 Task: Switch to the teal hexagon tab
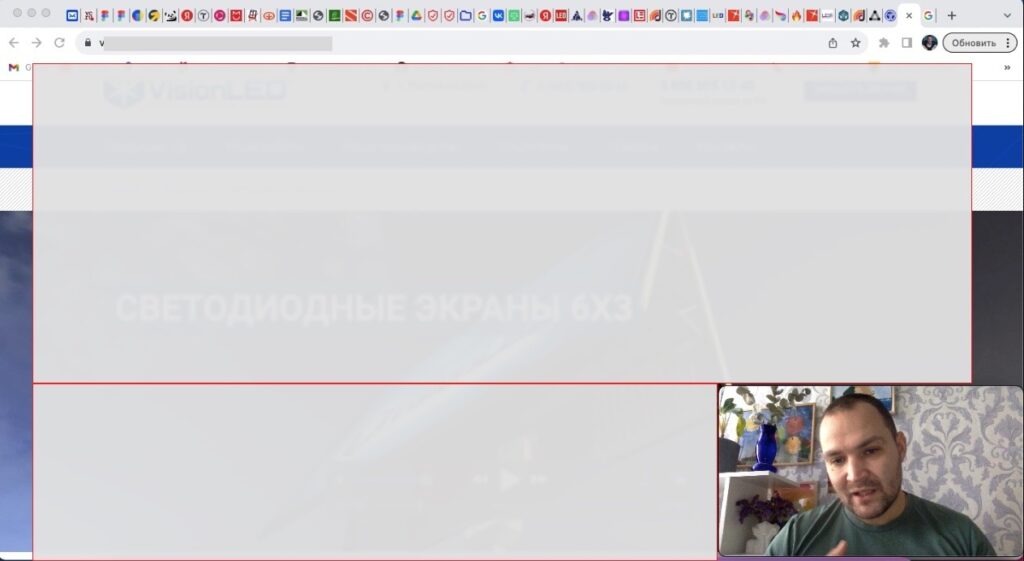click(x=843, y=16)
